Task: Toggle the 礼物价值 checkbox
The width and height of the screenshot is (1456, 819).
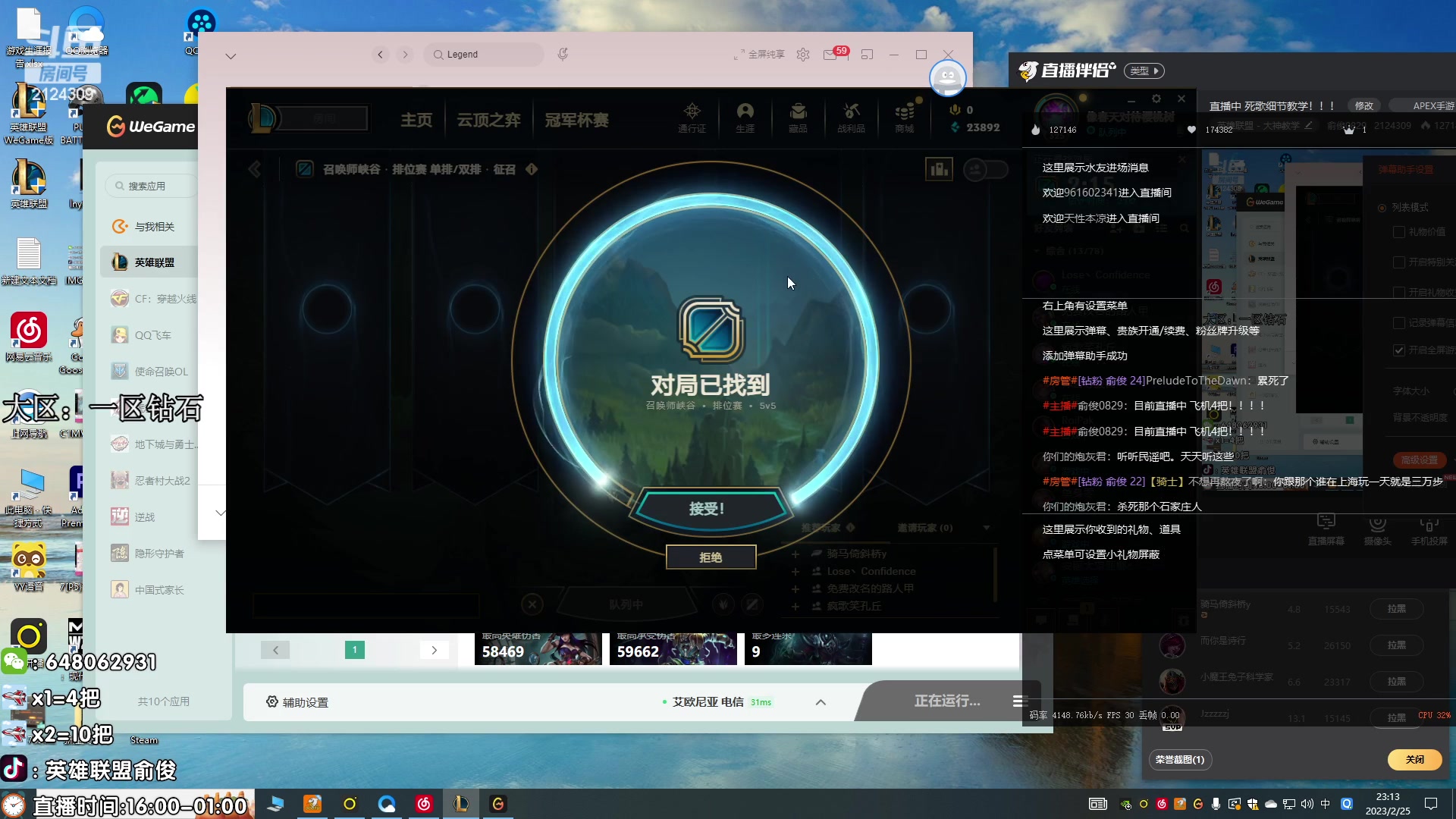Action: [1399, 232]
